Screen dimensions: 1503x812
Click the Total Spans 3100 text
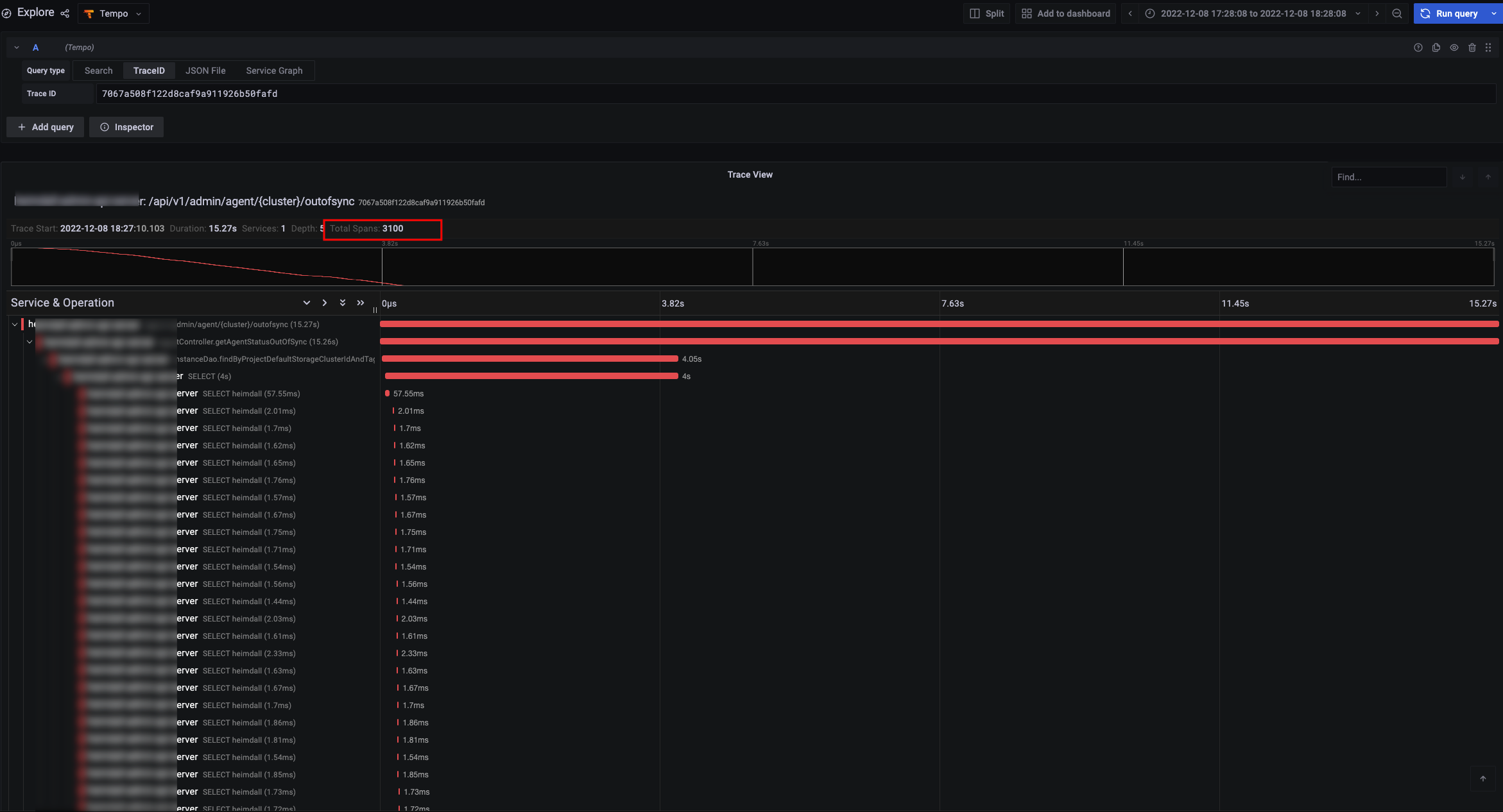point(366,228)
